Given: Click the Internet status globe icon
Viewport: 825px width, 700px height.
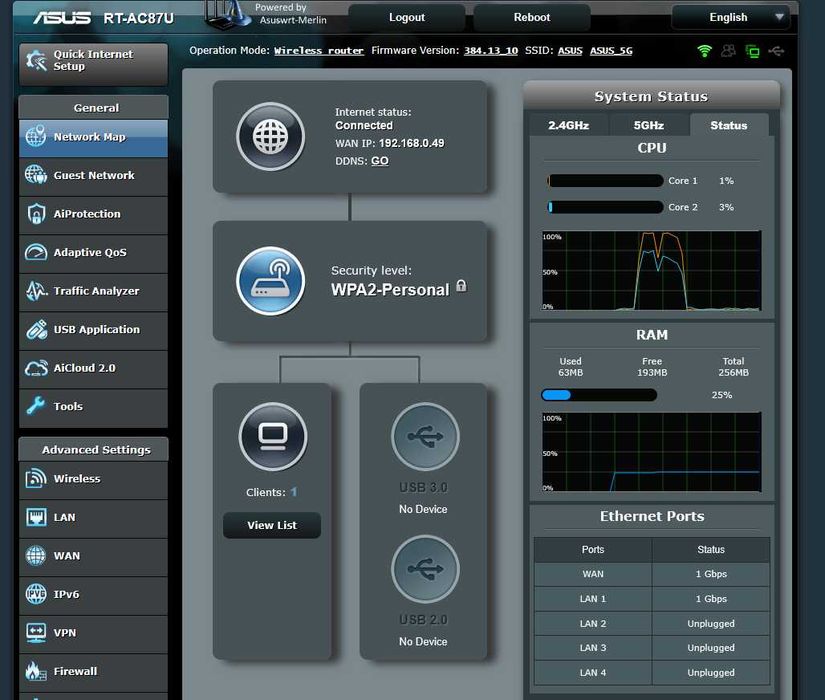Looking at the screenshot, I should (x=270, y=136).
